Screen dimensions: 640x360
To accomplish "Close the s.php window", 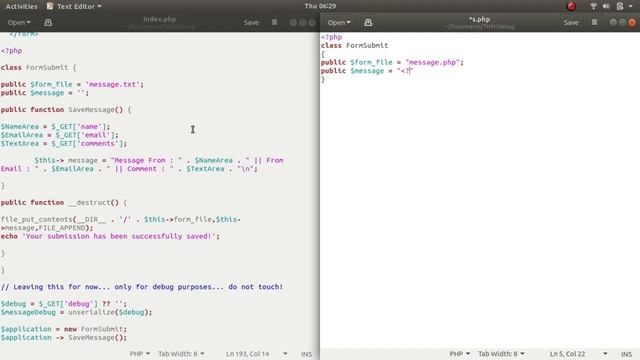I will tap(632, 22).
